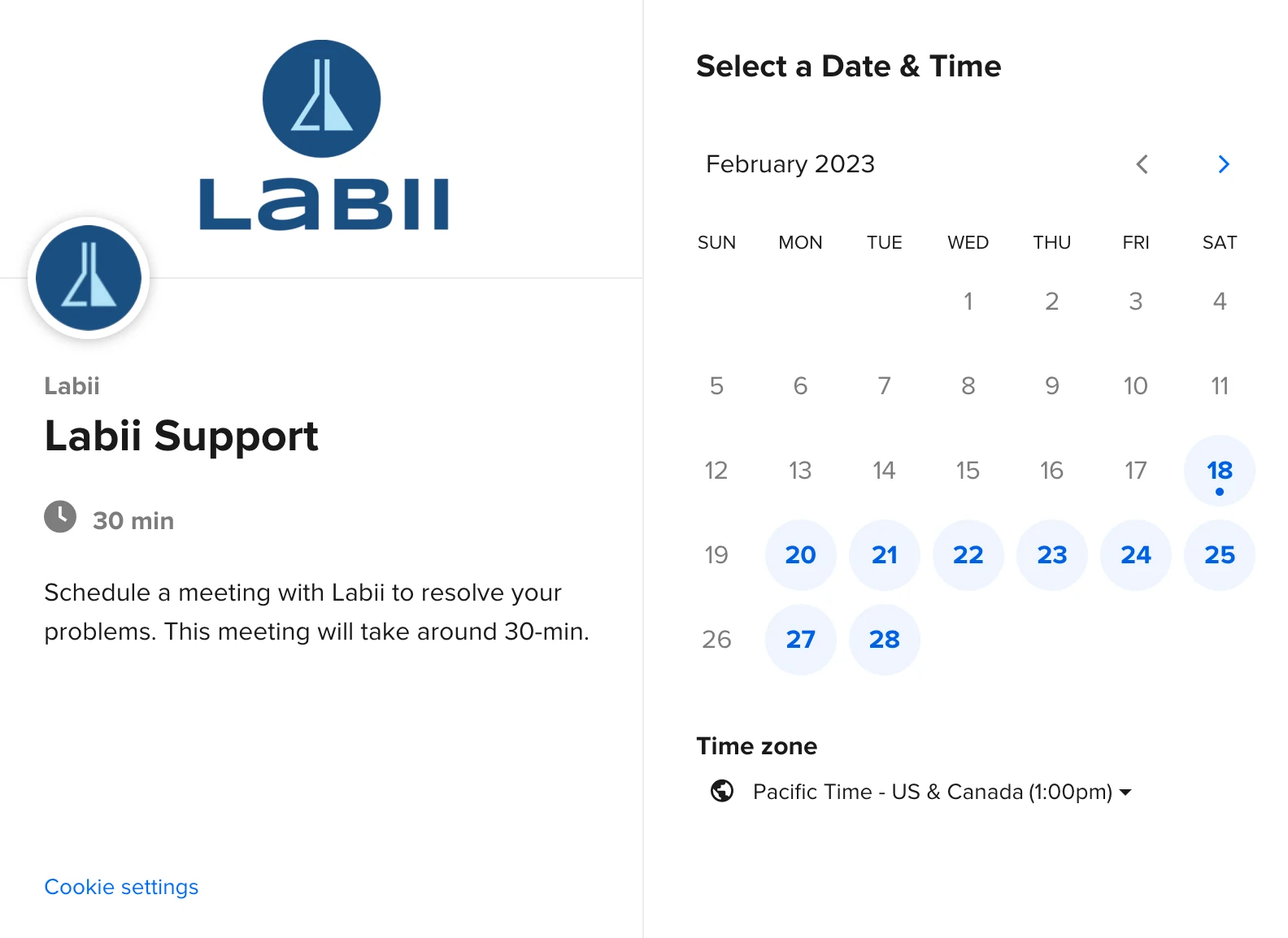
Task: Pick Tuesday February 21
Action: click(x=884, y=555)
